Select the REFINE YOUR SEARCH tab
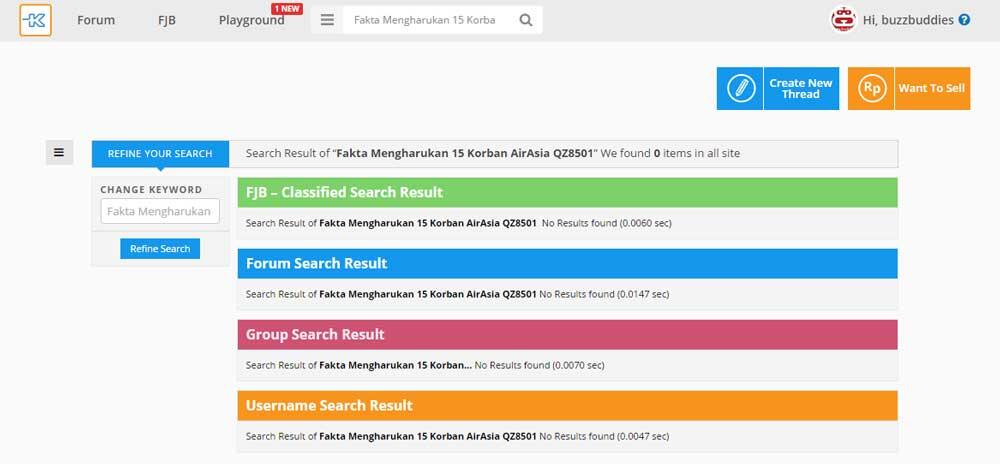 160,154
